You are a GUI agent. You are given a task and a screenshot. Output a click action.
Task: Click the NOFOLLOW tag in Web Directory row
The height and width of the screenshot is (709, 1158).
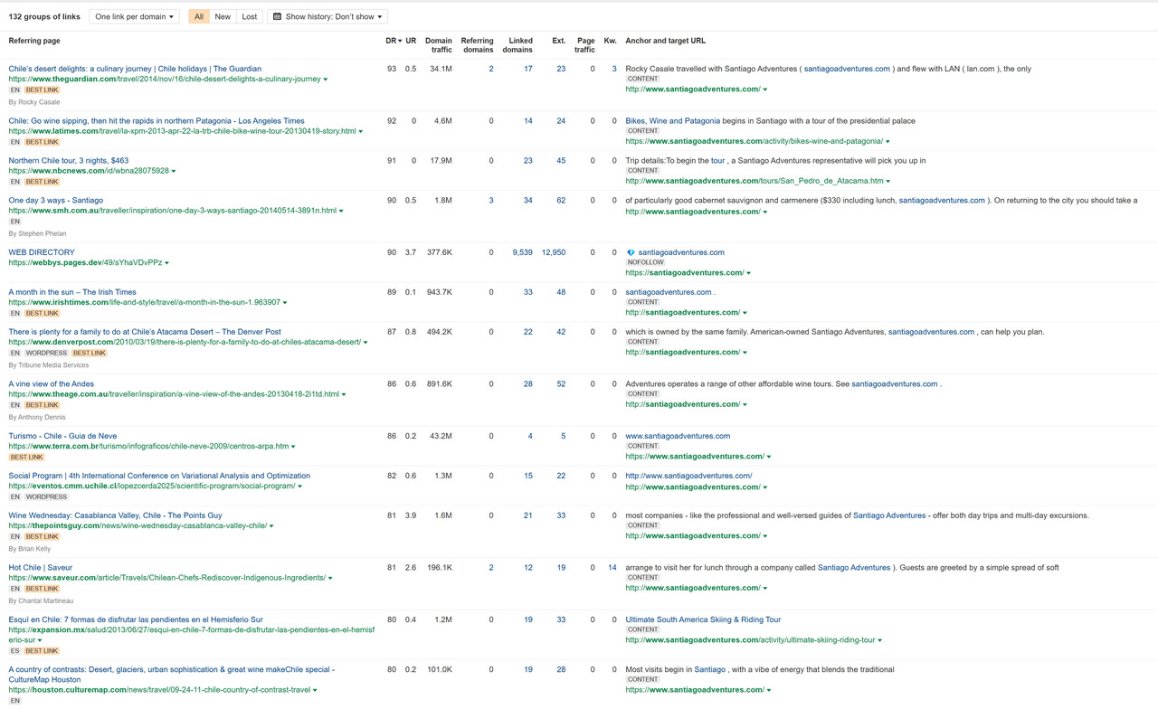point(645,262)
